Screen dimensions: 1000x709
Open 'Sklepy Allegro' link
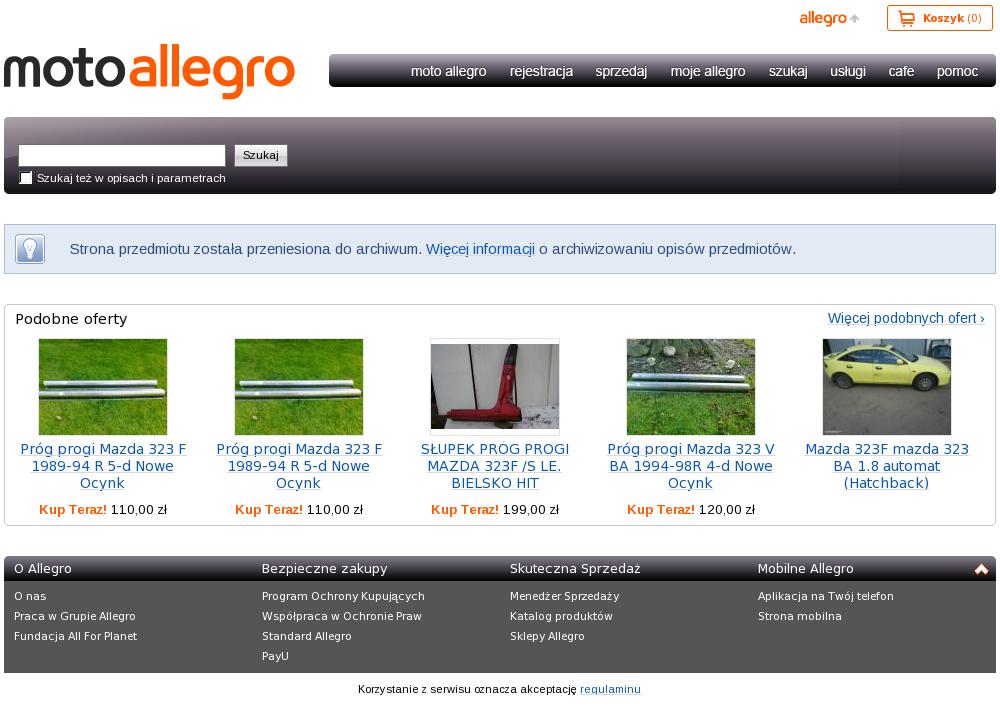547,636
